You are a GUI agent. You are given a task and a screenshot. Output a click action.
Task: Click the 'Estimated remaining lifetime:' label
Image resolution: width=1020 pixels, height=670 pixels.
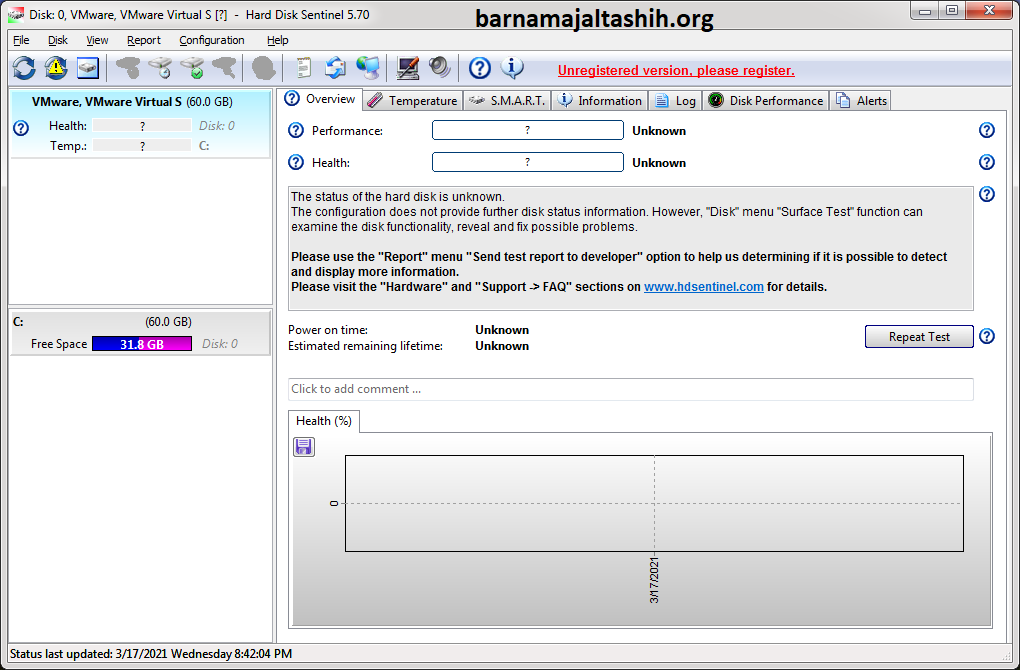point(366,346)
